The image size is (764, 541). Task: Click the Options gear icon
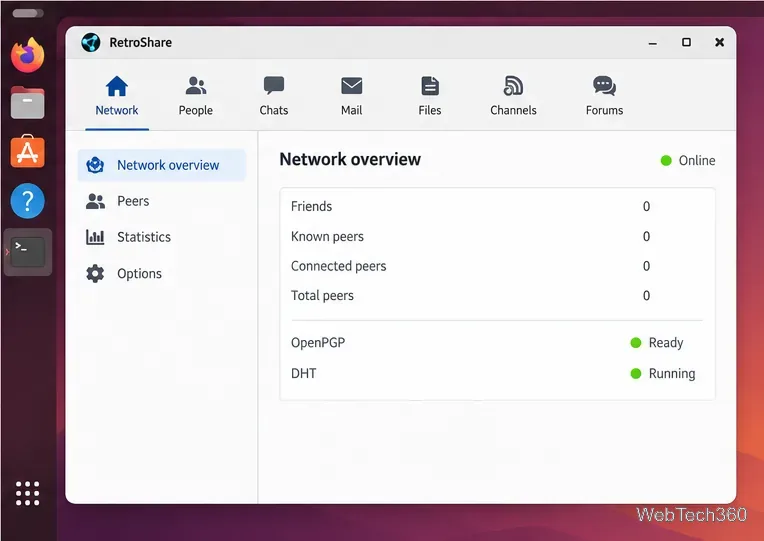(95, 273)
